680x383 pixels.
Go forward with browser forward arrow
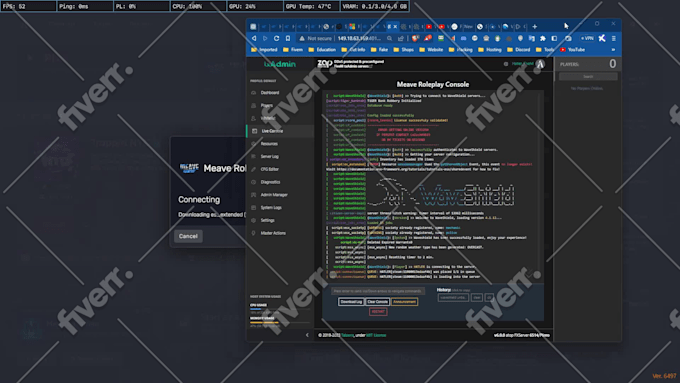(x=265, y=38)
